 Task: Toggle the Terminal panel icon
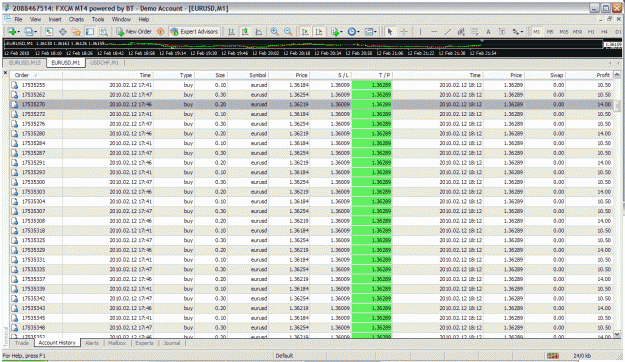pyautogui.click(x=90, y=31)
